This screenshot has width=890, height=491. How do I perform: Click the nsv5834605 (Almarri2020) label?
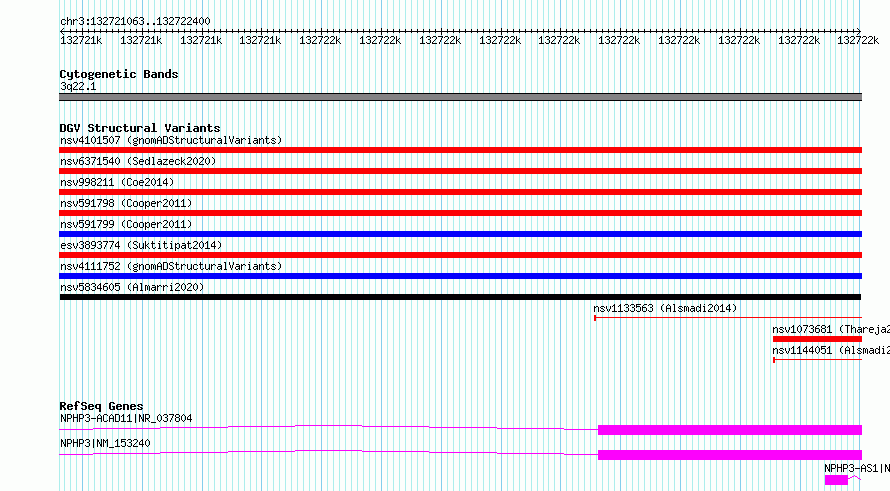(132, 287)
